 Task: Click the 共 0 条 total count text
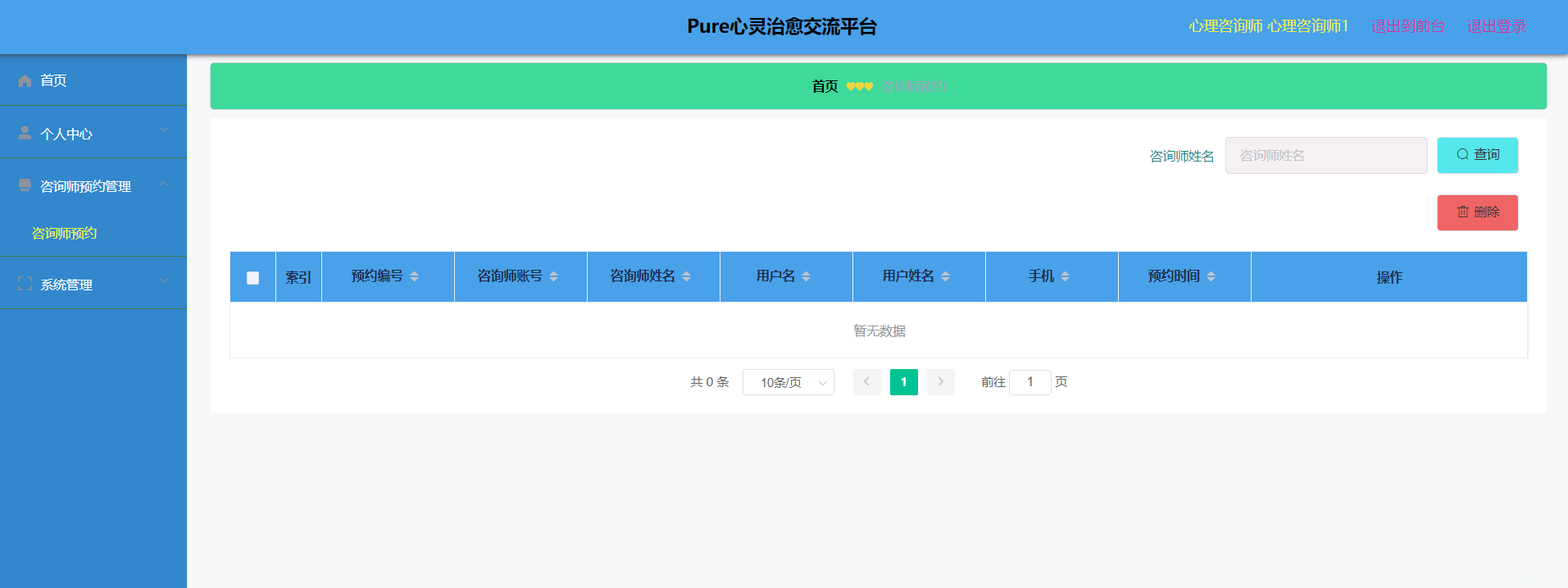pyautogui.click(x=709, y=382)
